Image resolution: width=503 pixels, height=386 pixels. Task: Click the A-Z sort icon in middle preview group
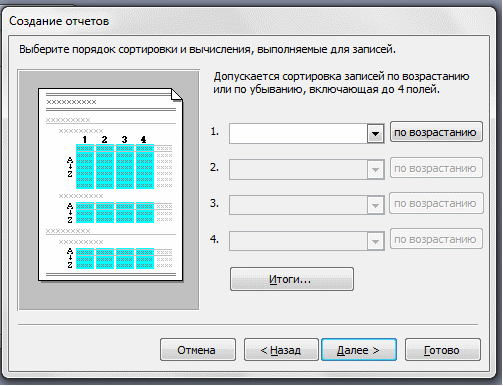pyautogui.click(x=70, y=213)
